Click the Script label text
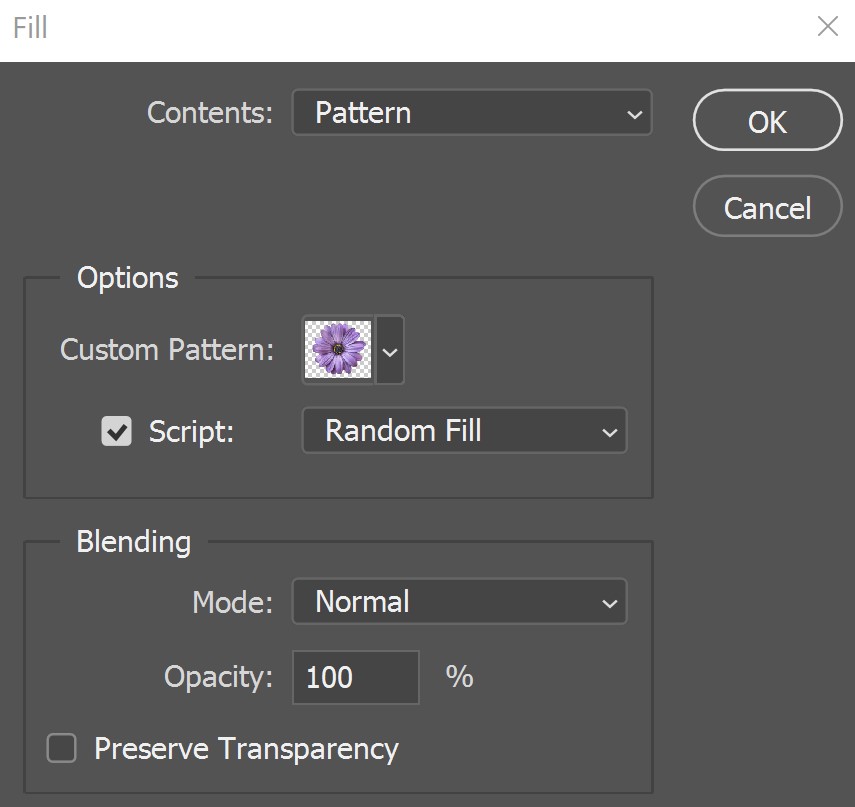Viewport: 855px width, 807px height. click(191, 432)
